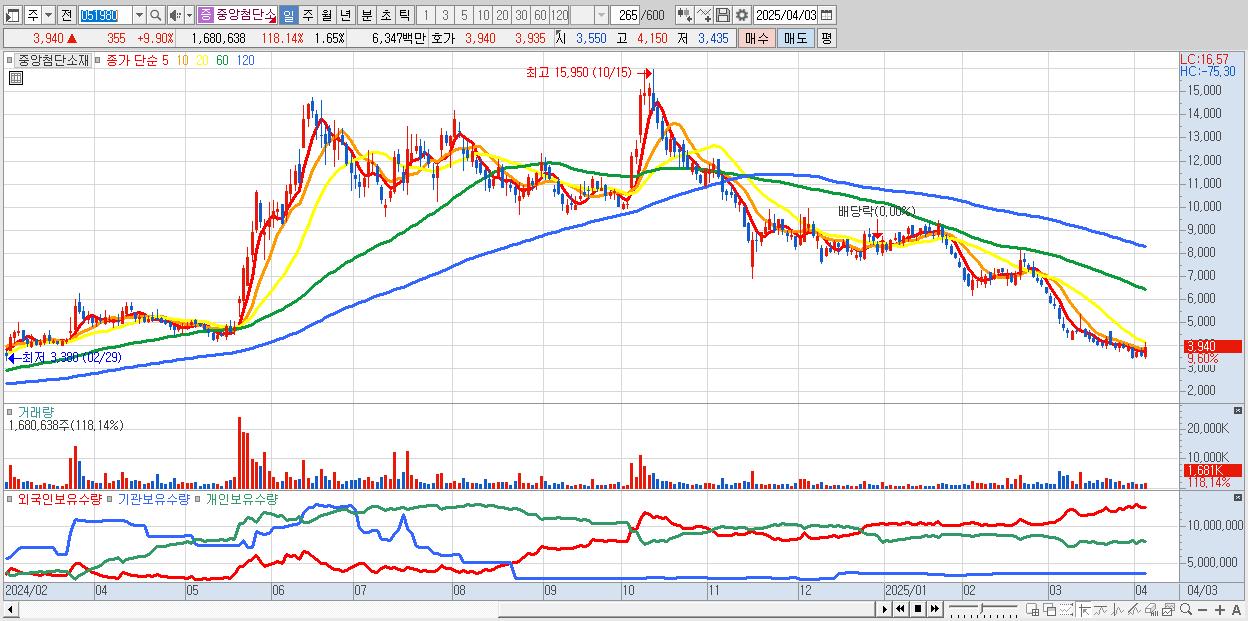
Task: Open the dropdown next to the speaker icon
Action: click(189, 15)
